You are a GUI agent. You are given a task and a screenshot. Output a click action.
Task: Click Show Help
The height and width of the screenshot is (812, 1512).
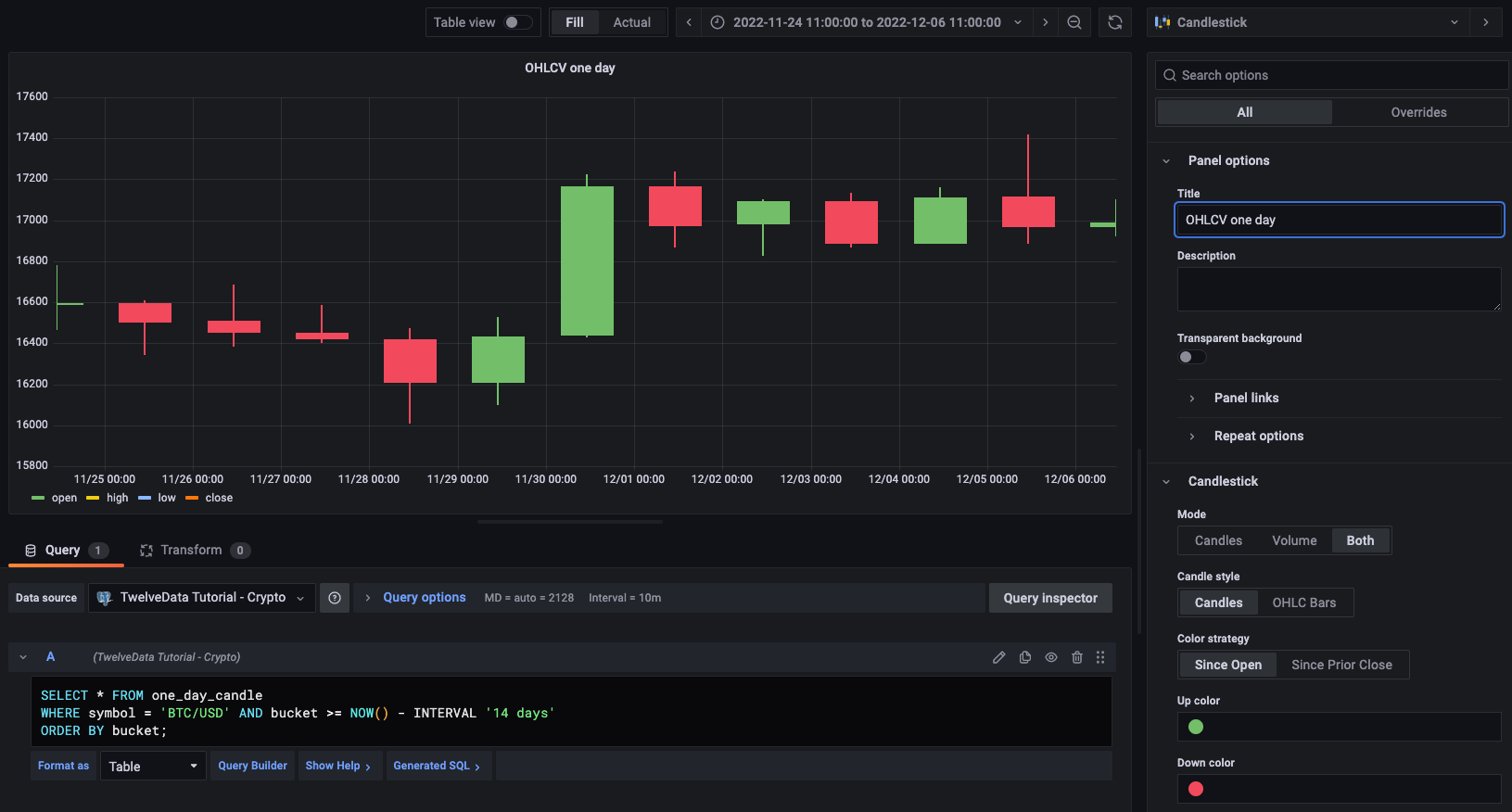coord(338,766)
